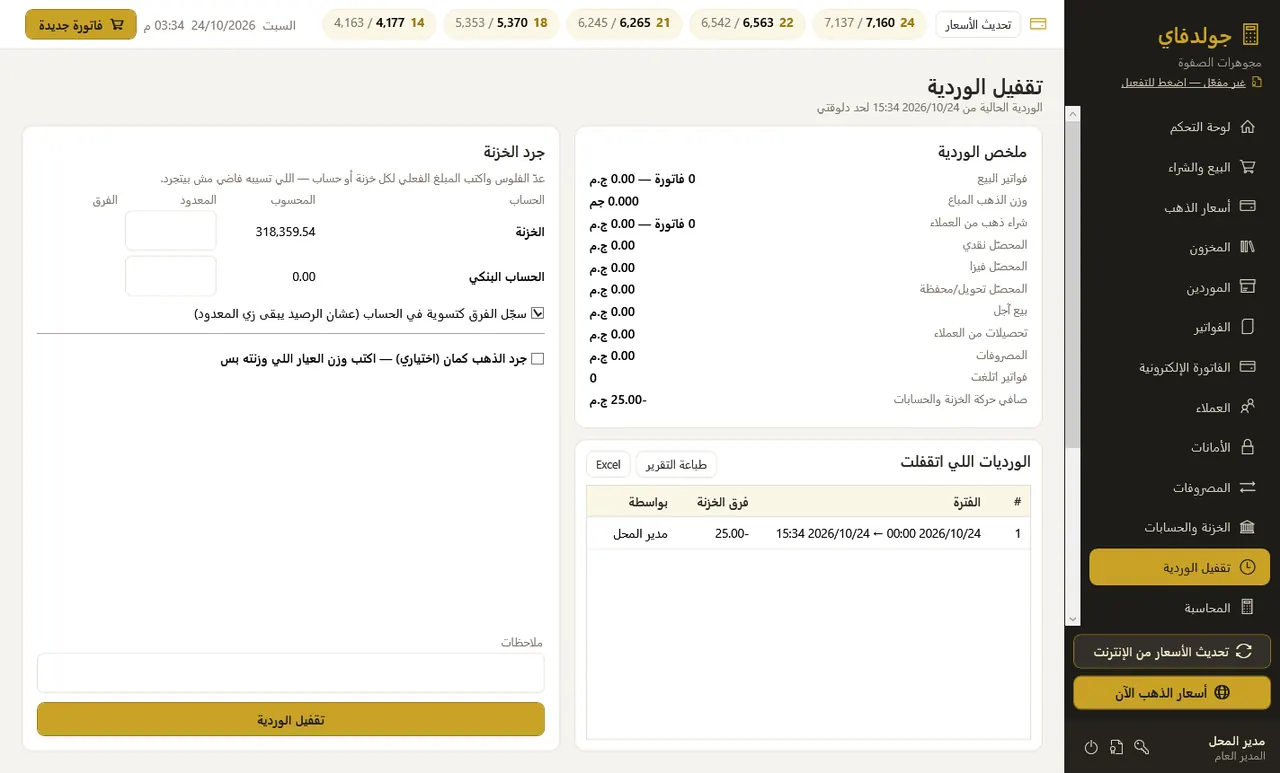Viewport: 1280px width, 773px height.
Task: Click the store icon next to الموردين
Action: pyautogui.click(x=1247, y=287)
